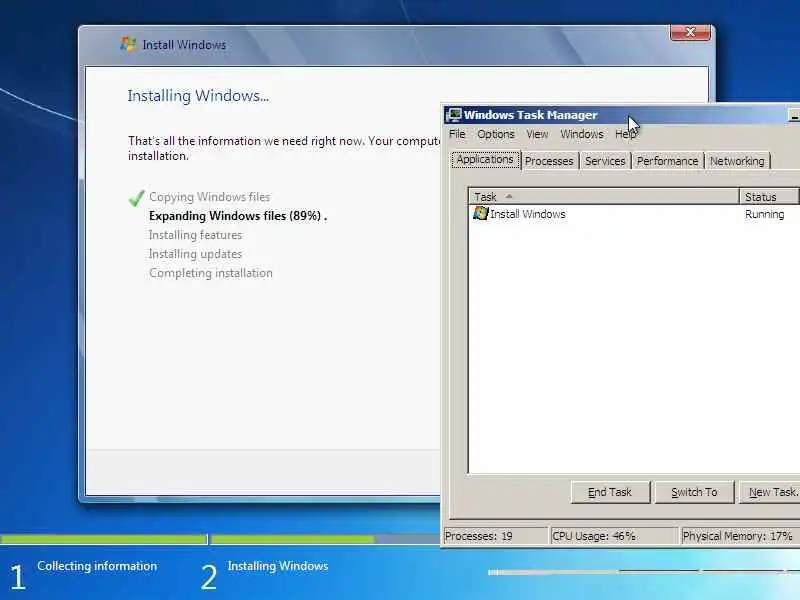The height and width of the screenshot is (600, 800).
Task: Click the Collecting information progress bar
Action: tap(104, 539)
